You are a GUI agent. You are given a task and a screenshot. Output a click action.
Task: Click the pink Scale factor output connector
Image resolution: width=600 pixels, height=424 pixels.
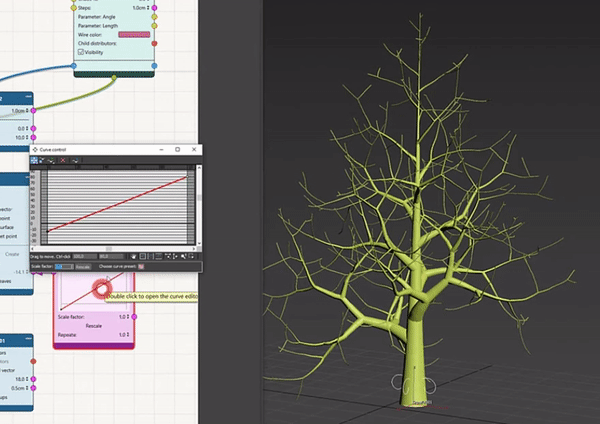coord(136,317)
